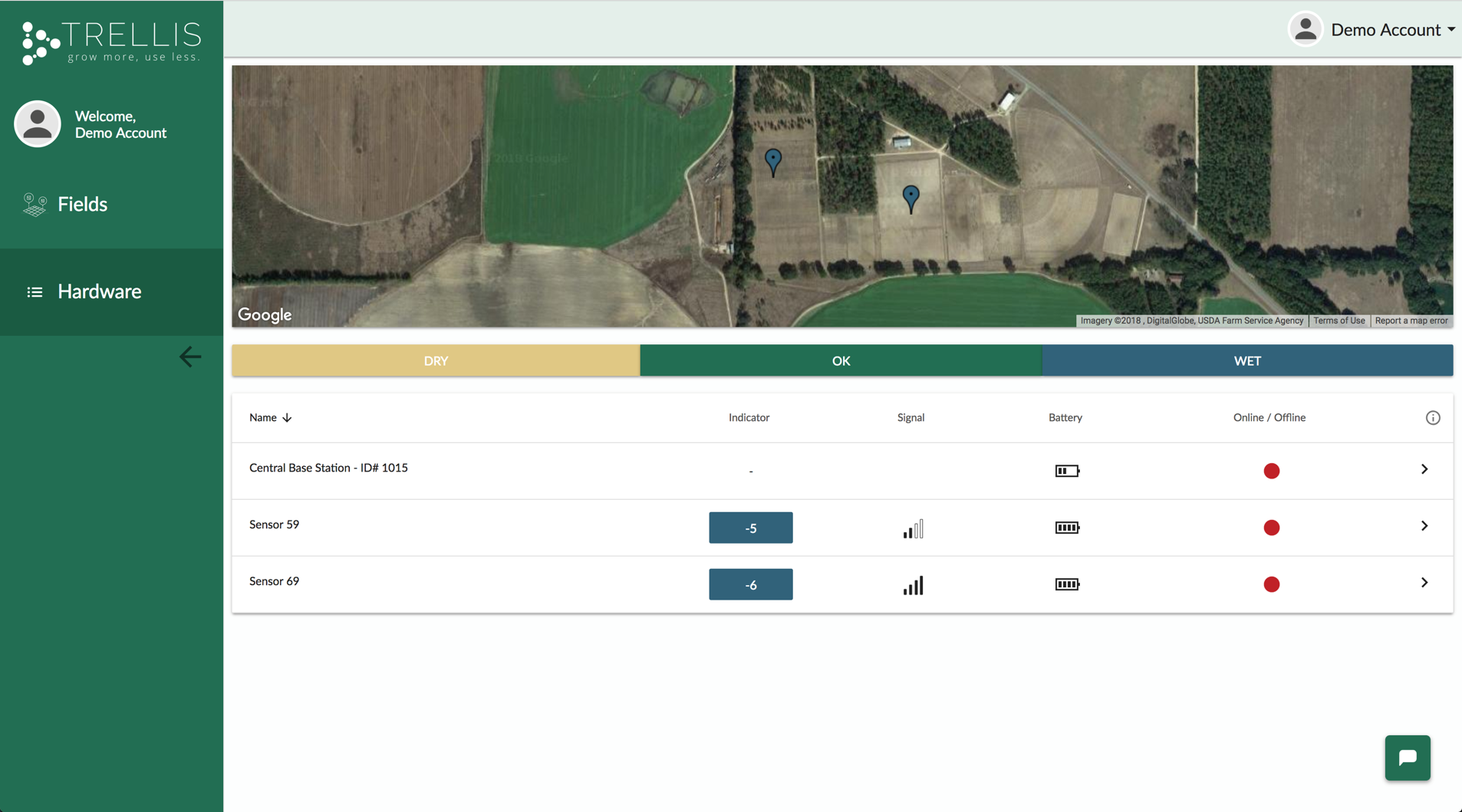Collapse the sidebar with the back arrow

pyautogui.click(x=190, y=357)
